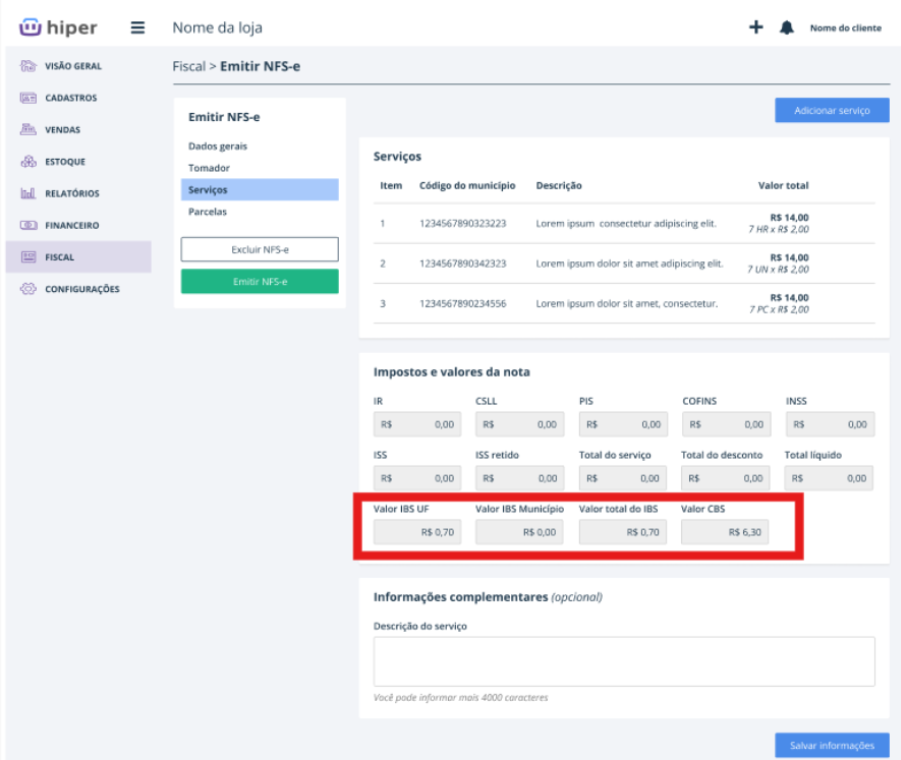The width and height of the screenshot is (901, 760).
Task: Click the Financeiro money icon
Action: pyautogui.click(x=28, y=225)
